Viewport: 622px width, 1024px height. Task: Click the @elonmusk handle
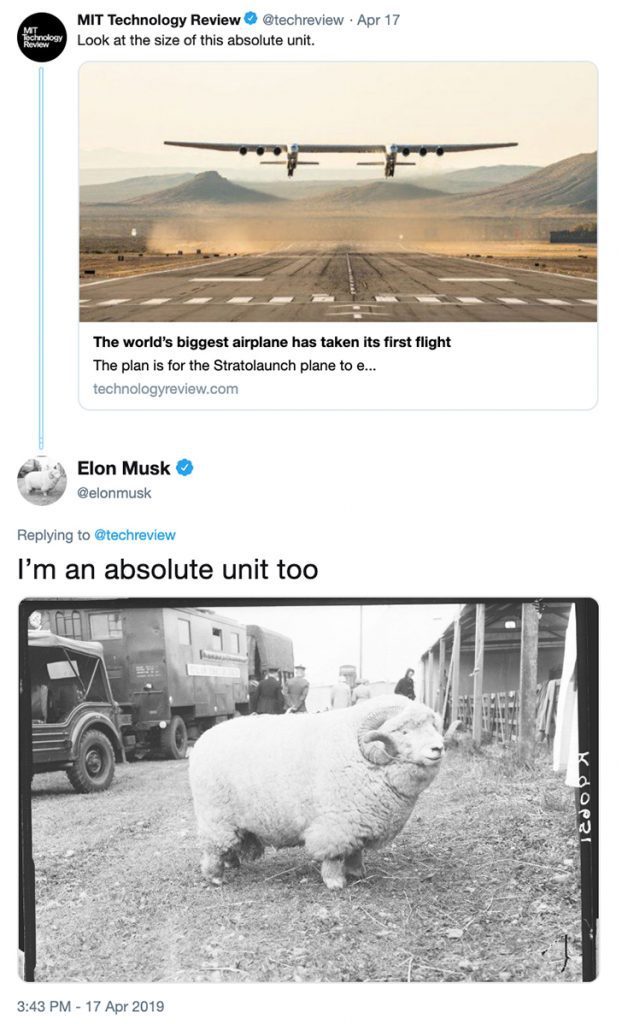point(114,493)
